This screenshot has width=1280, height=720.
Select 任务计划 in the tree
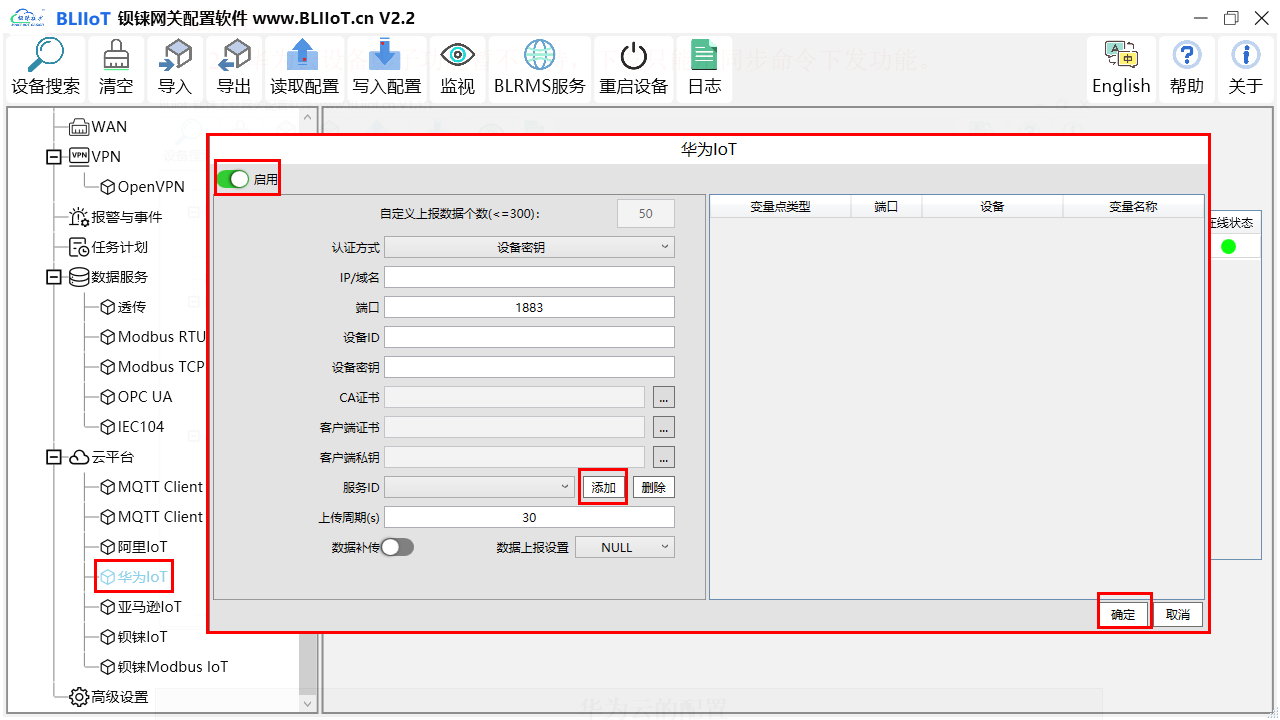coord(108,247)
